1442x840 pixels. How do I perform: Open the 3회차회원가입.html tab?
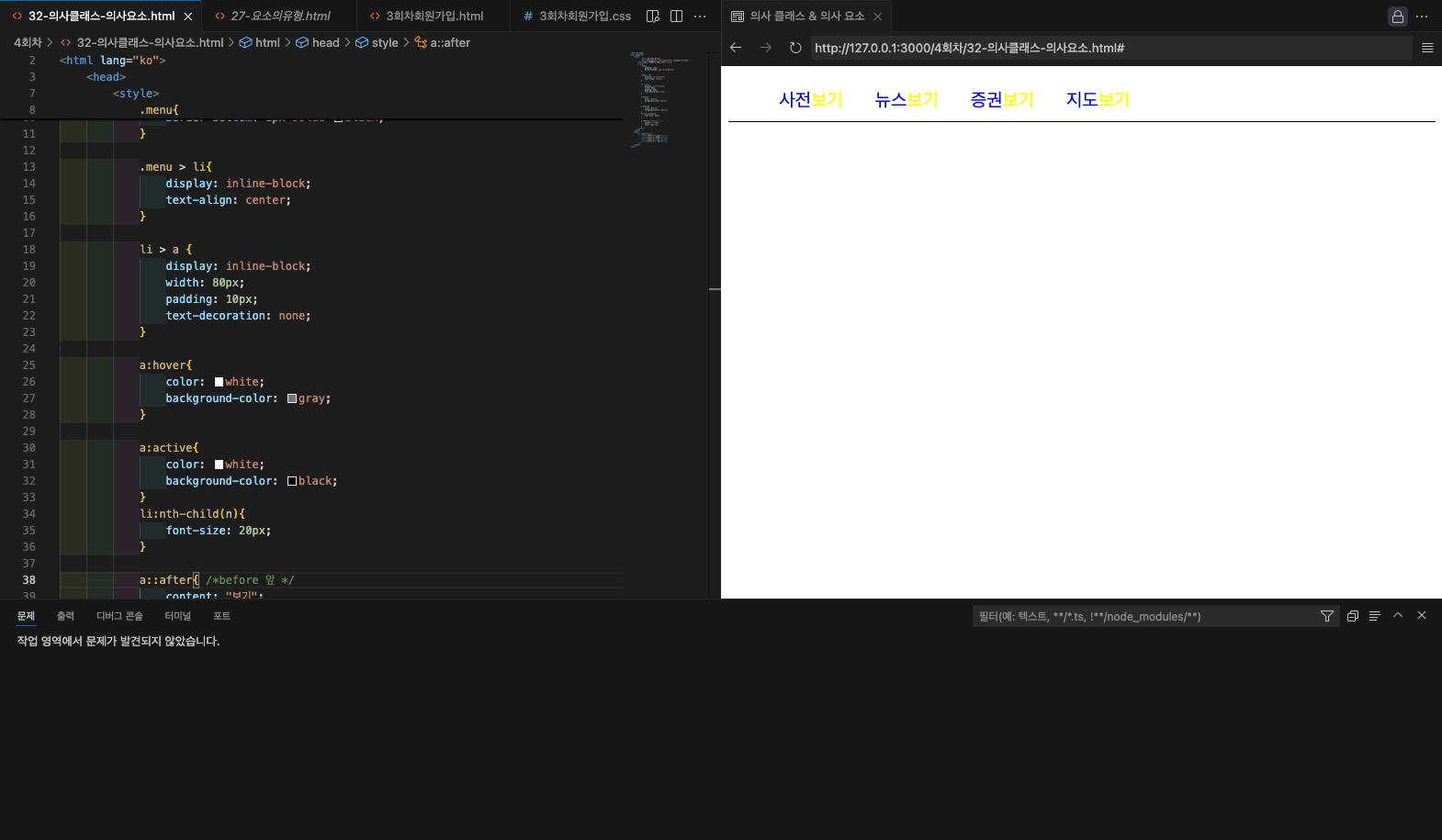pyautogui.click(x=434, y=17)
